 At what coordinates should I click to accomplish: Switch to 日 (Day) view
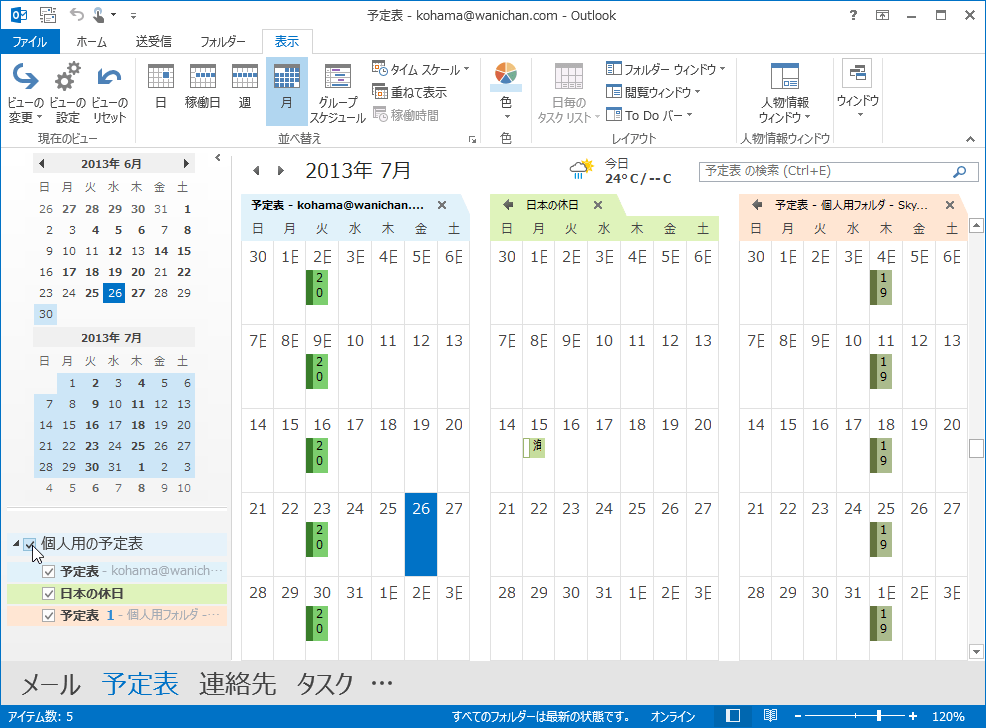(160, 87)
